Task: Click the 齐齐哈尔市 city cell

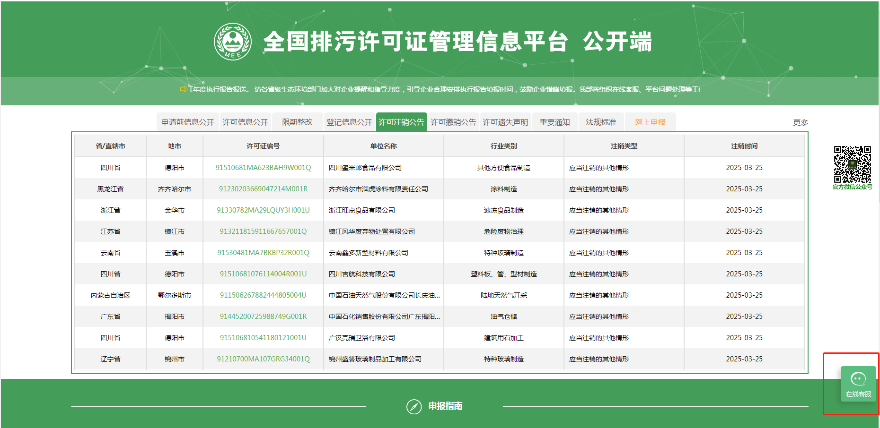Action: pyautogui.click(x=175, y=189)
